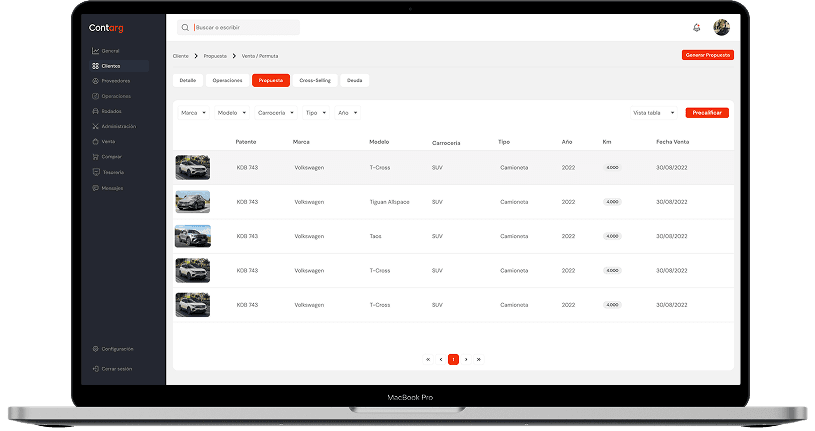
Task: Click the Generar Propuesta button
Action: pos(708,55)
